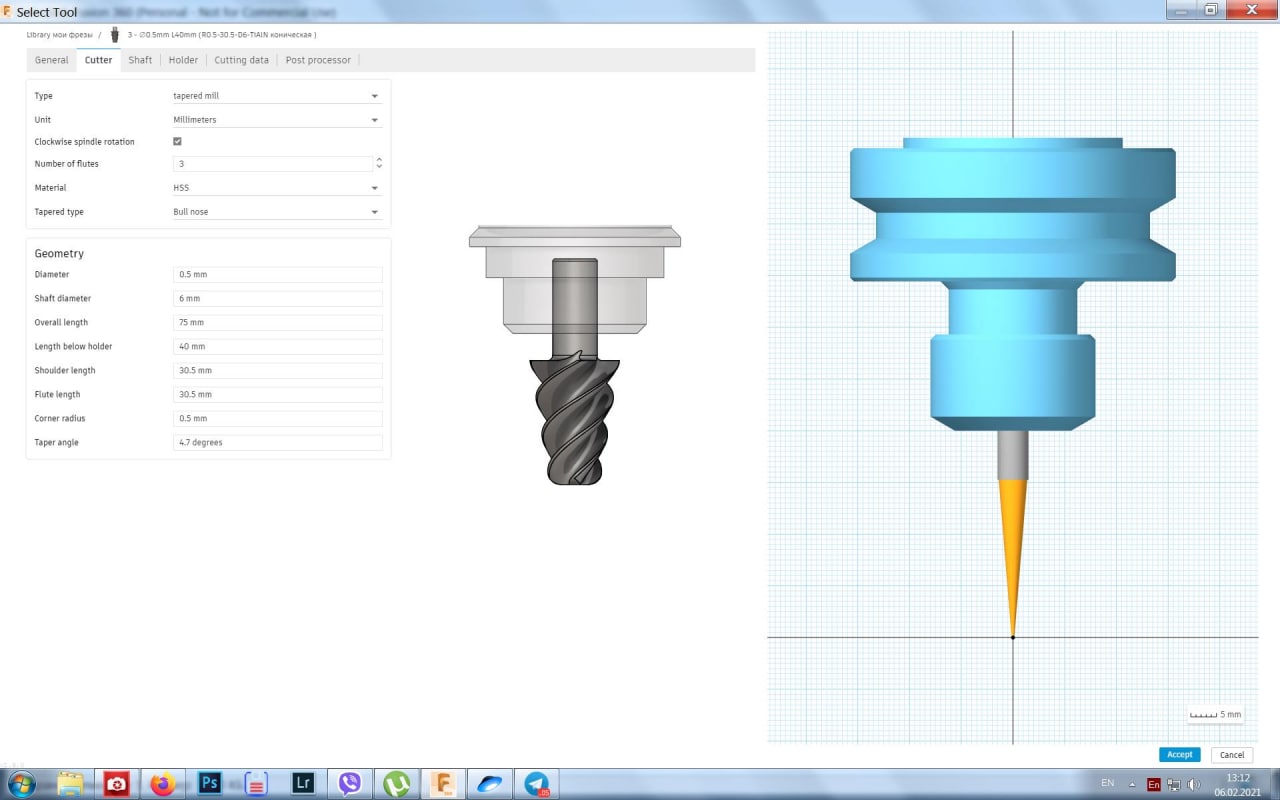Switch to the Cutting data tab
The width and height of the screenshot is (1280, 800).
[x=241, y=60]
